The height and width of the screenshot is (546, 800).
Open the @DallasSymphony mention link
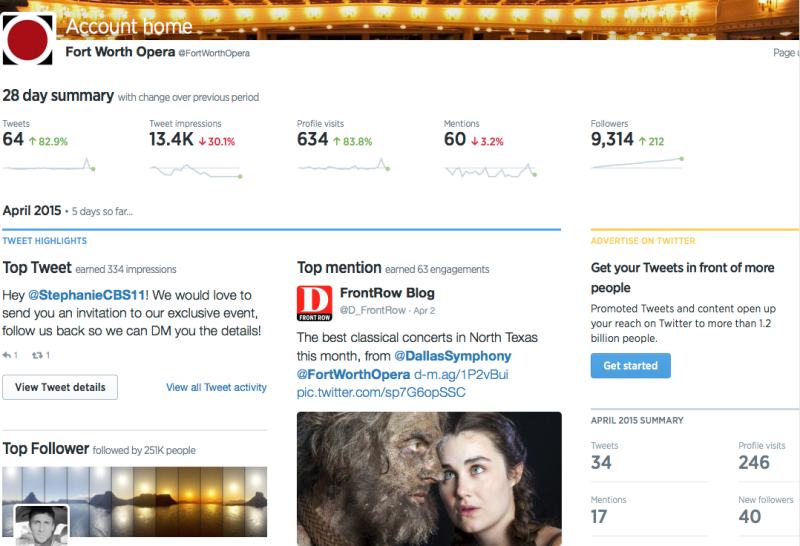pos(453,356)
